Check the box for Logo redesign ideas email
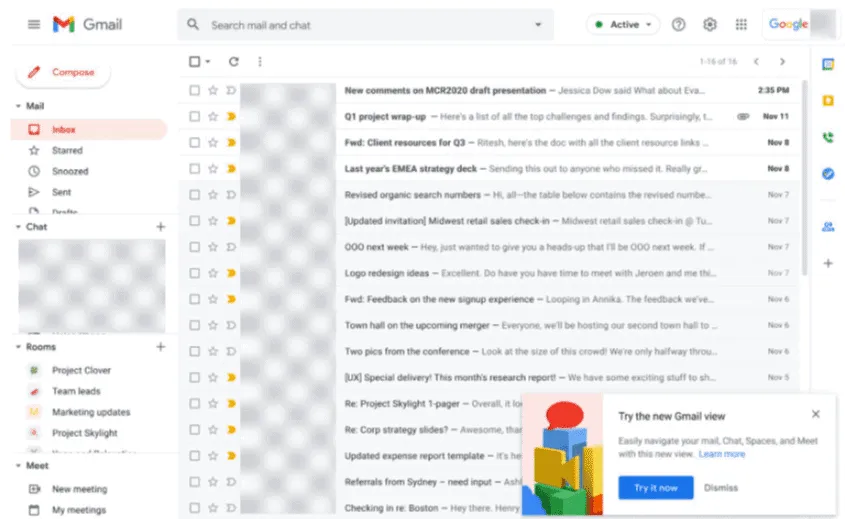This screenshot has width=845, height=519. click(195, 273)
